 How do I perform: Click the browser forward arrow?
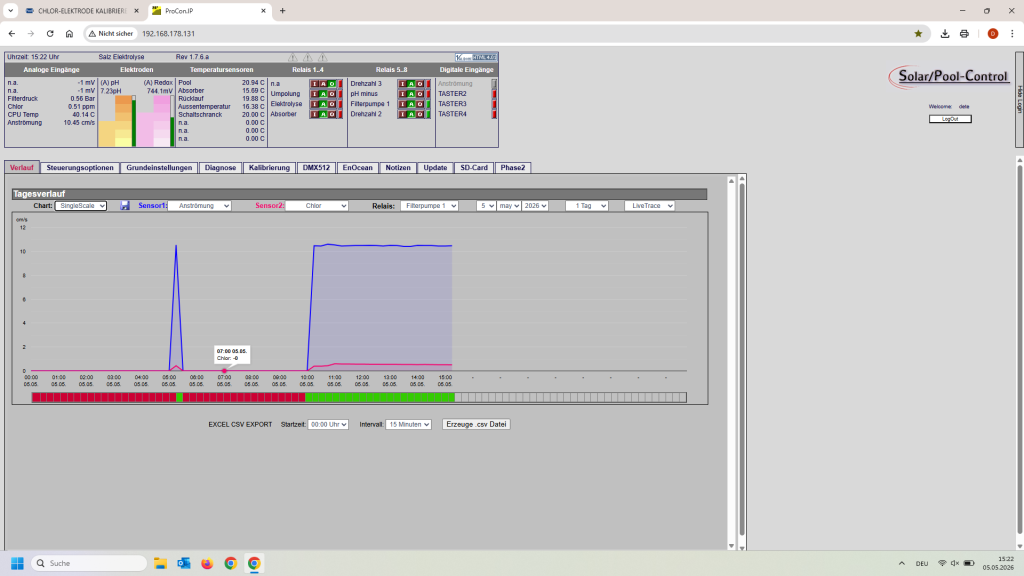point(31,33)
